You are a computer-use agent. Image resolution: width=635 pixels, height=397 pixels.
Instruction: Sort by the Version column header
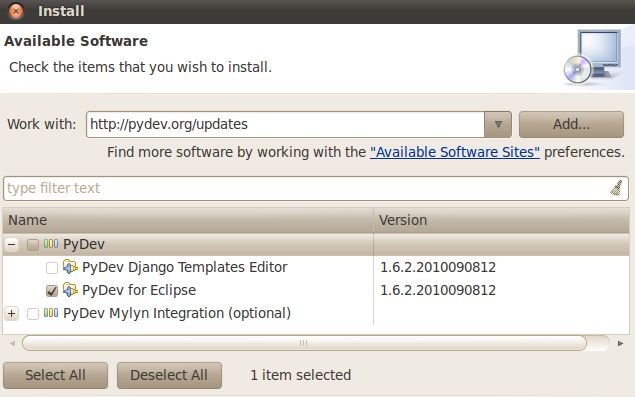(501, 220)
